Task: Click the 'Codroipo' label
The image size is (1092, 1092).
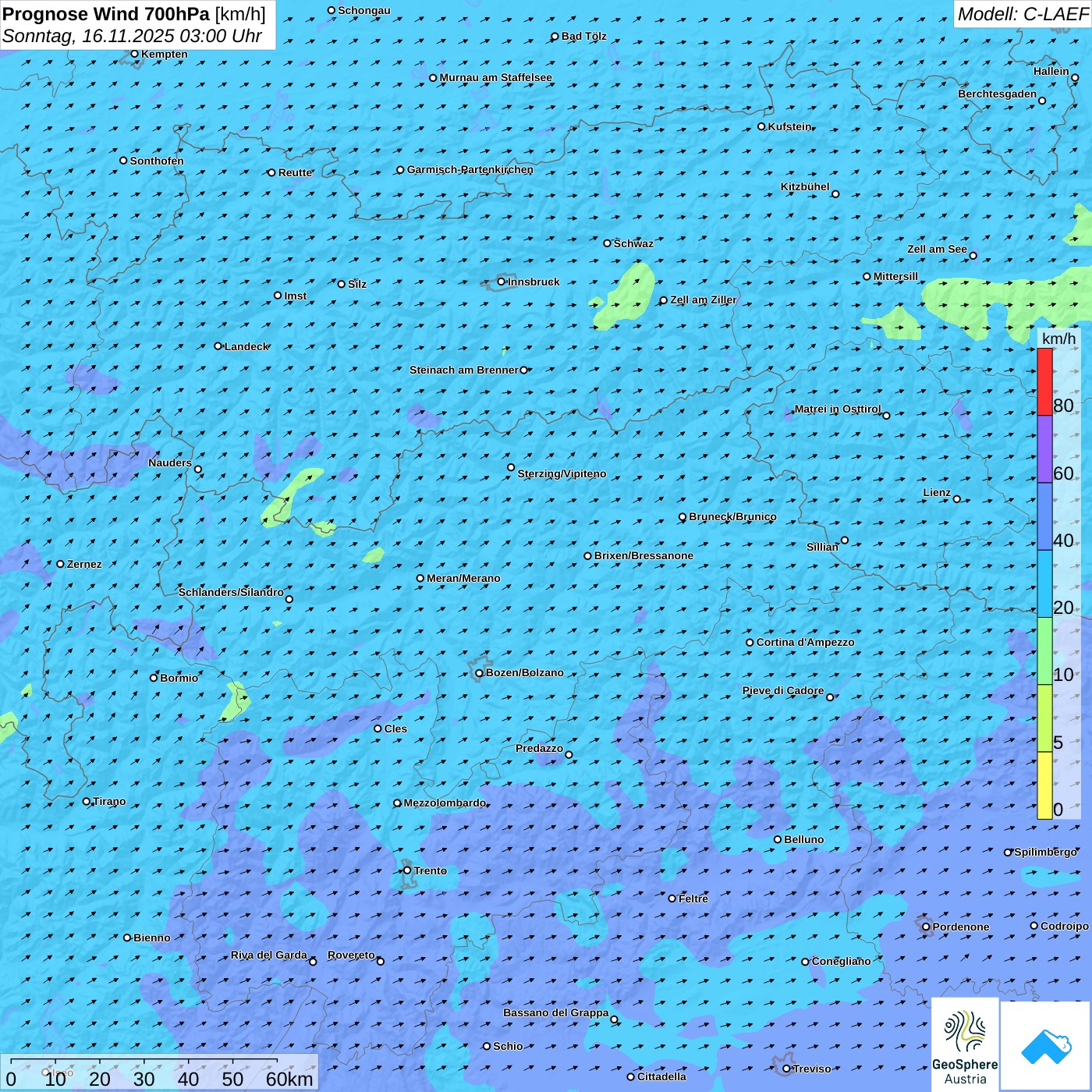Action: coord(1065,926)
